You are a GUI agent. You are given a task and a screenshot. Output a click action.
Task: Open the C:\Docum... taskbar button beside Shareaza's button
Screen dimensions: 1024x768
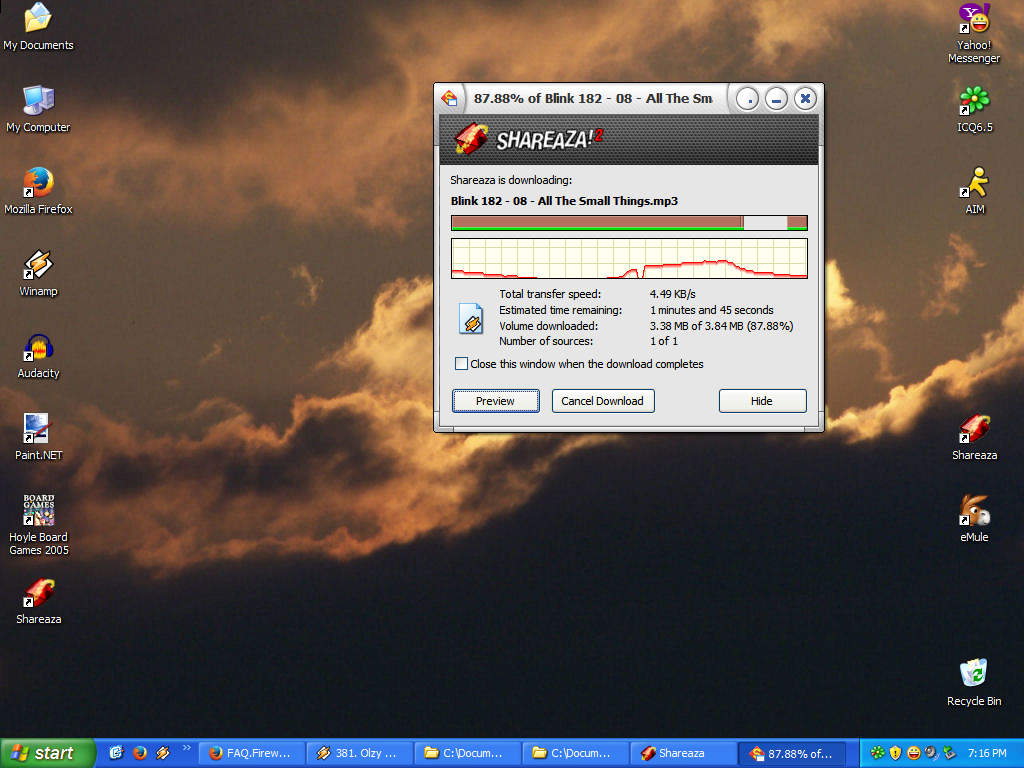click(x=575, y=753)
